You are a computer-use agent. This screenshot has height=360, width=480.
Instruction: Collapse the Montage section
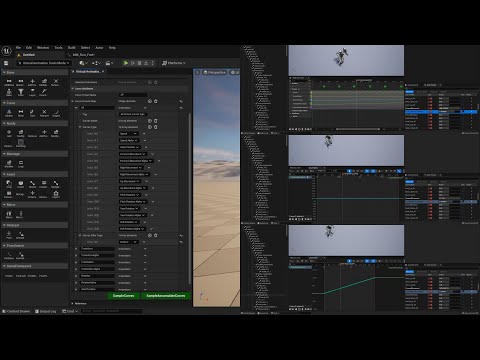pos(4,154)
